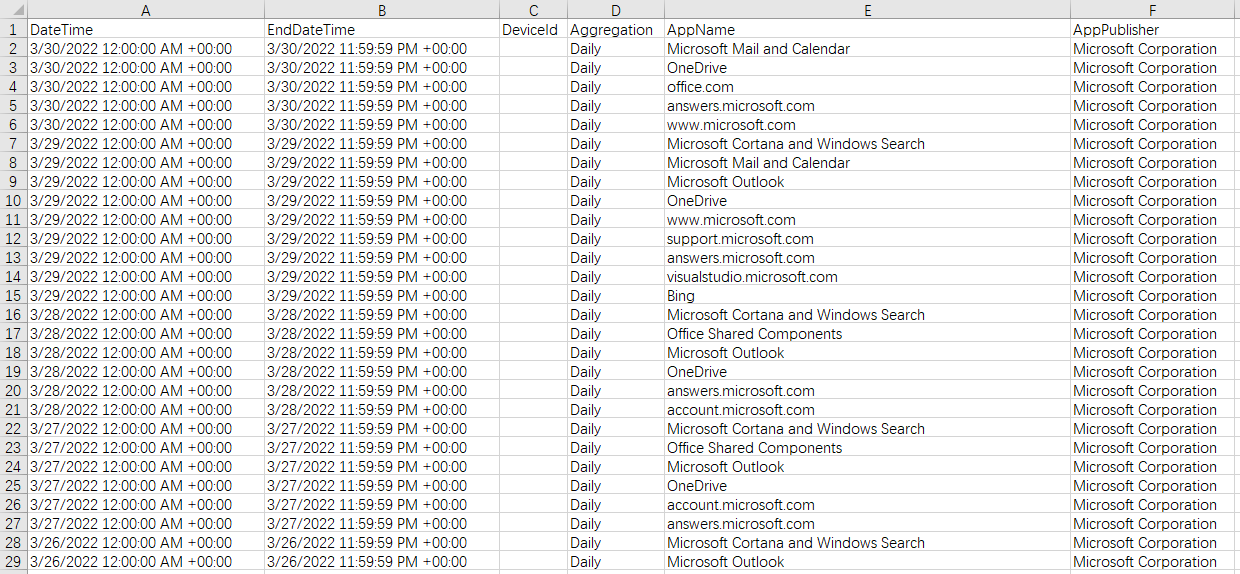Viewport: 1240px width, 574px height.
Task: Click Microsoft Cortana and Windows Search row 16
Action: [867, 315]
